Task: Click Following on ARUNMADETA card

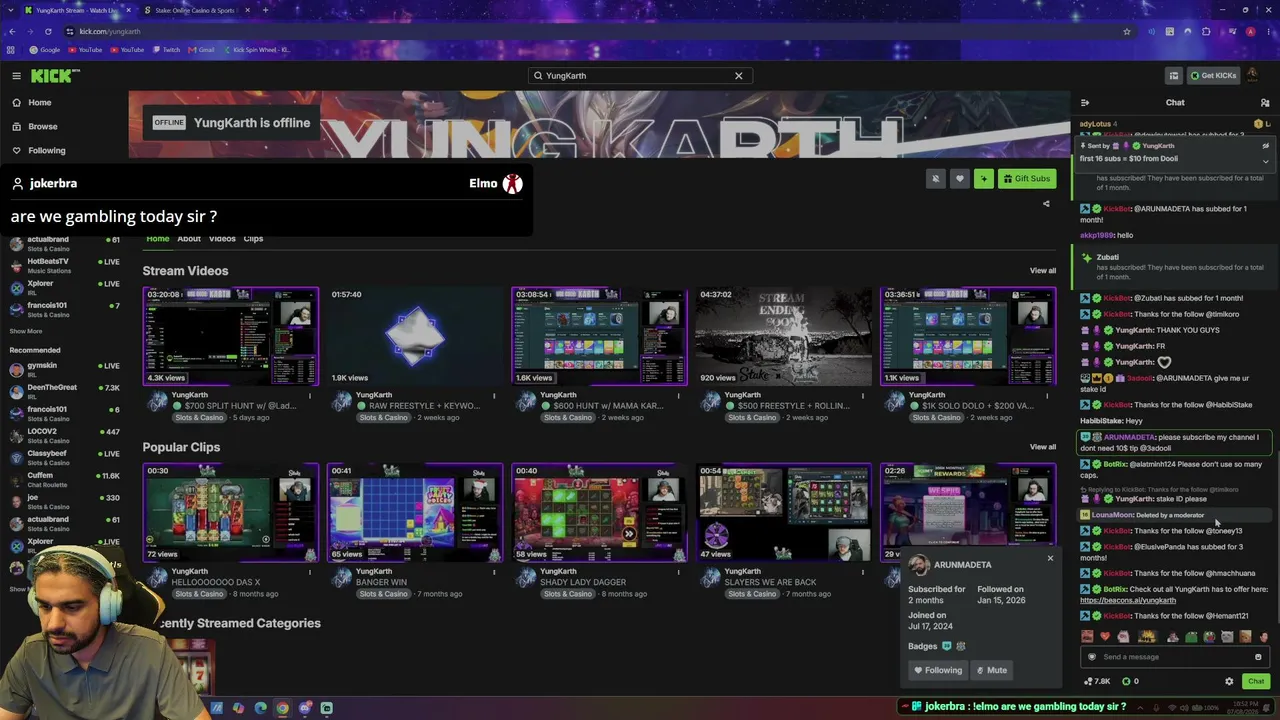Action: pos(938,670)
